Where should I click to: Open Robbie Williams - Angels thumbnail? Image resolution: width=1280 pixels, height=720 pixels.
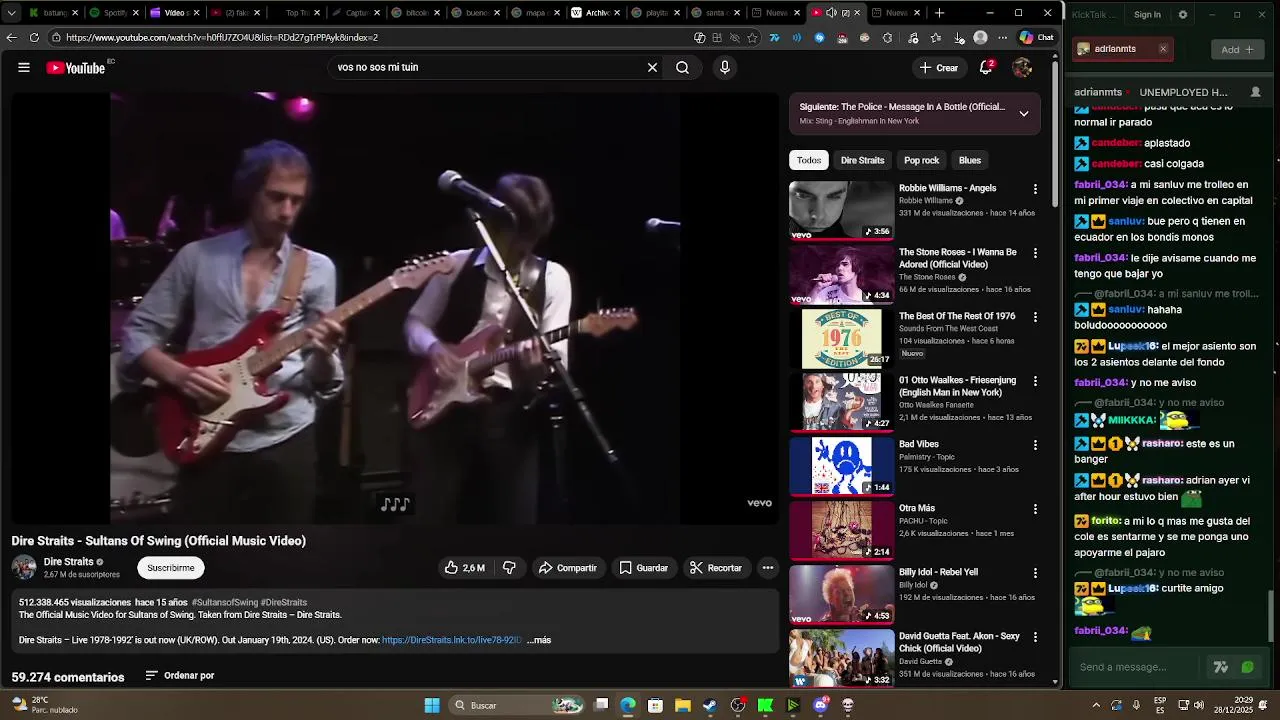tap(841, 210)
